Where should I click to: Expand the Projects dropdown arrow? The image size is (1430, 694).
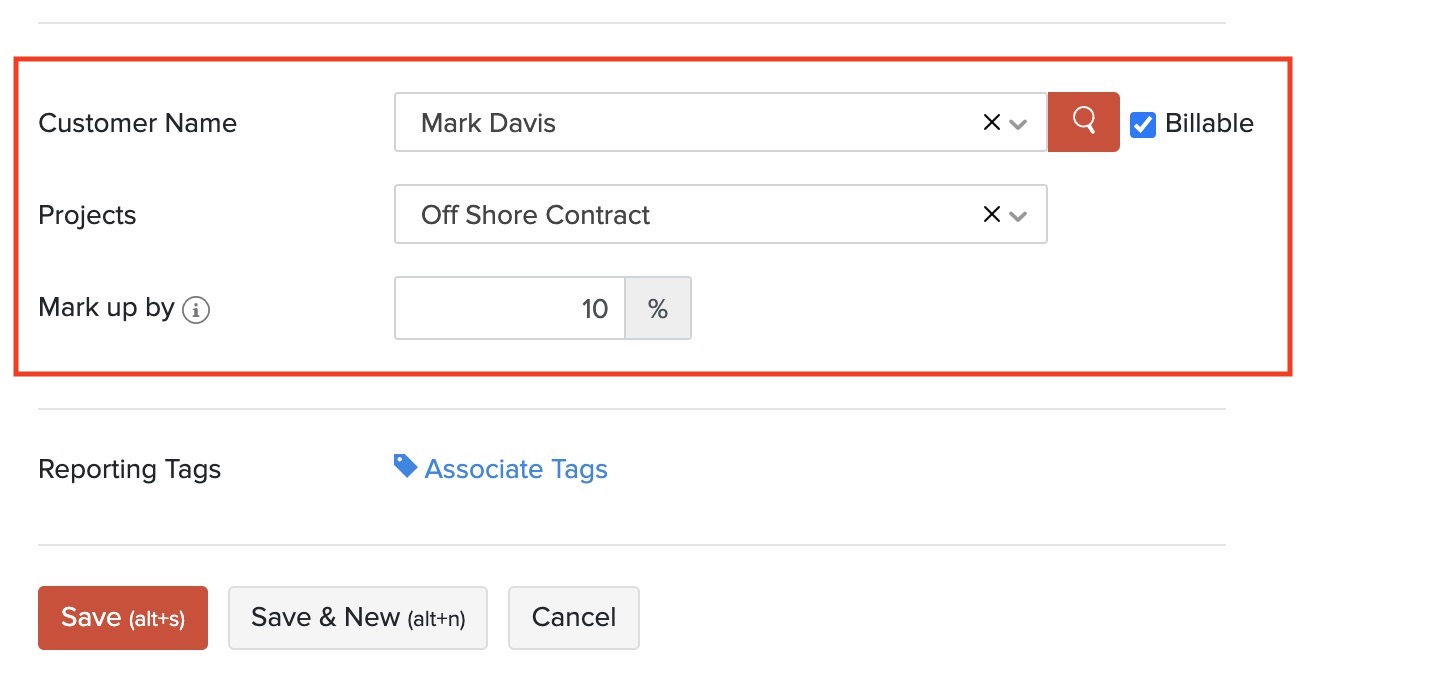(x=1019, y=216)
